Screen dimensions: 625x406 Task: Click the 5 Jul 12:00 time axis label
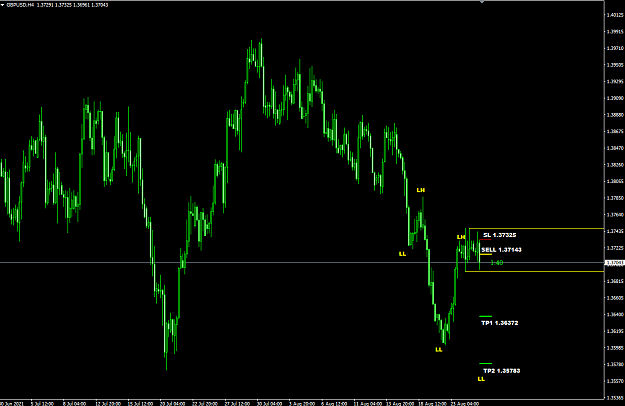[42, 404]
